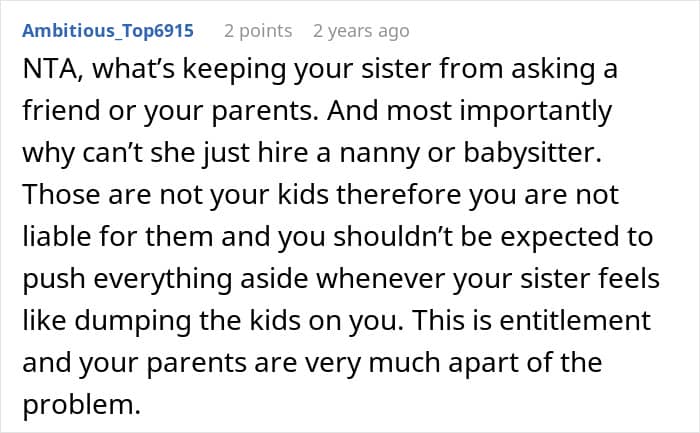The height and width of the screenshot is (433, 700).
Task: Click the word "Those" starting the fourth line
Action: tap(61, 195)
